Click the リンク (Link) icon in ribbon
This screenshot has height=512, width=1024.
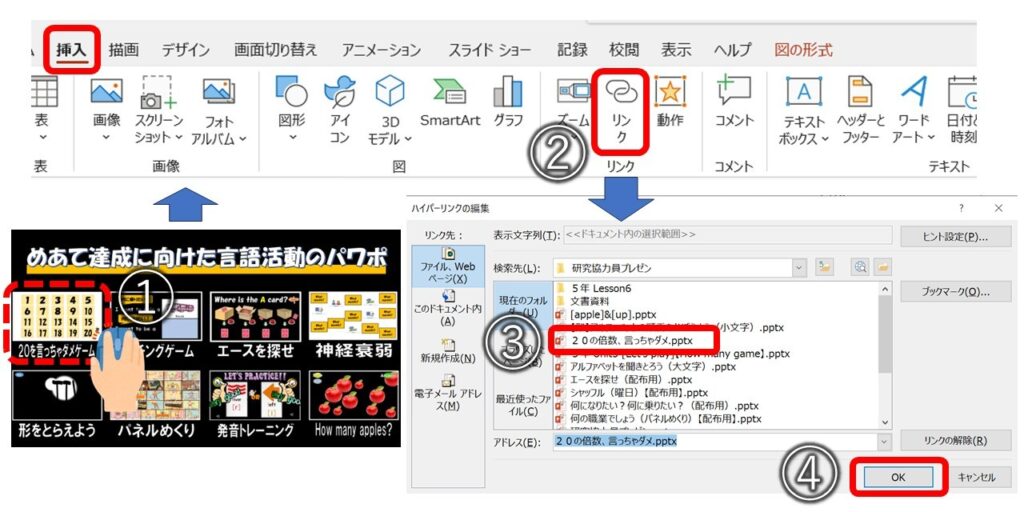[x=620, y=92]
